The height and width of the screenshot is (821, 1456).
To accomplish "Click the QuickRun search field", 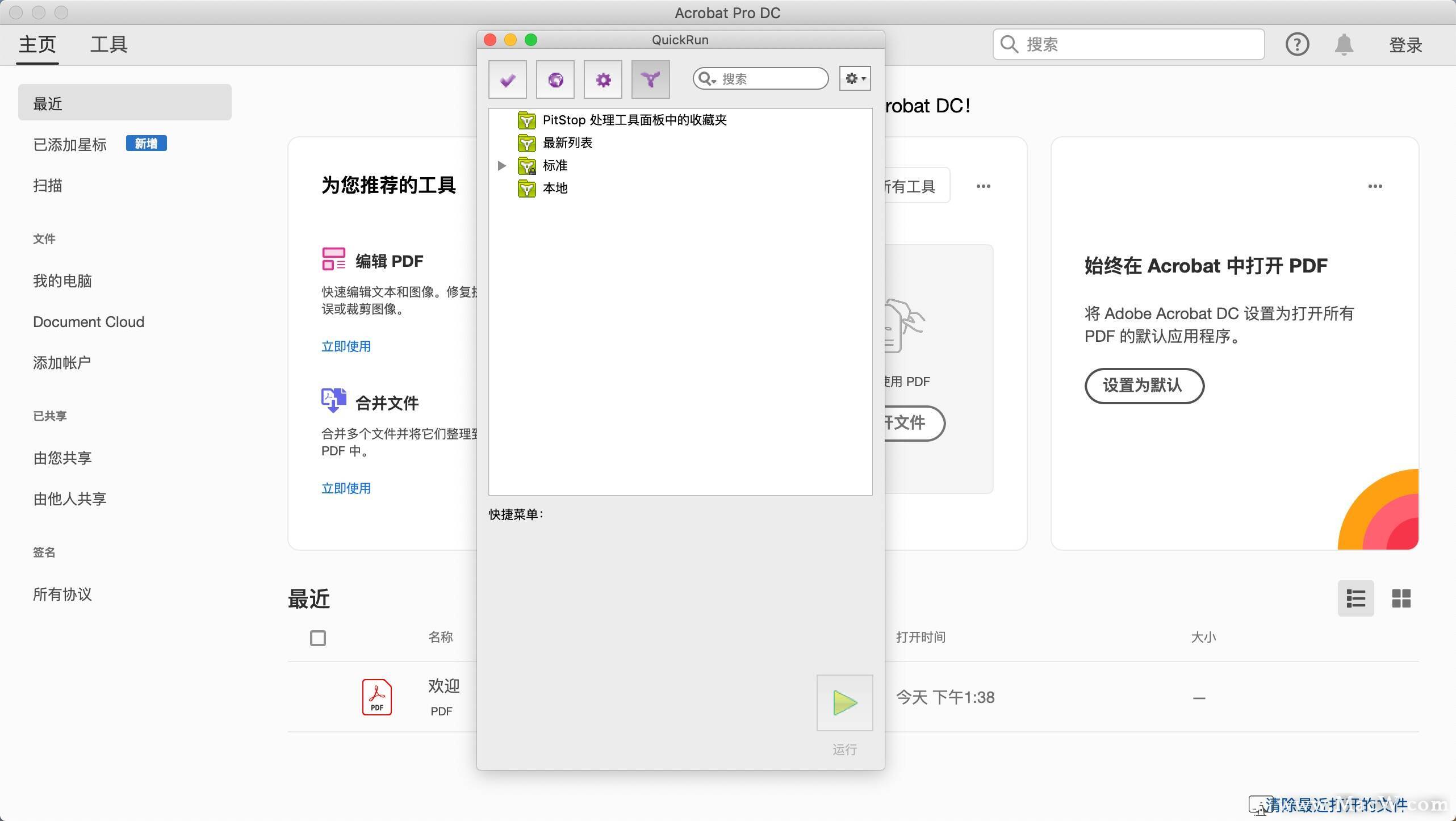I will [761, 78].
